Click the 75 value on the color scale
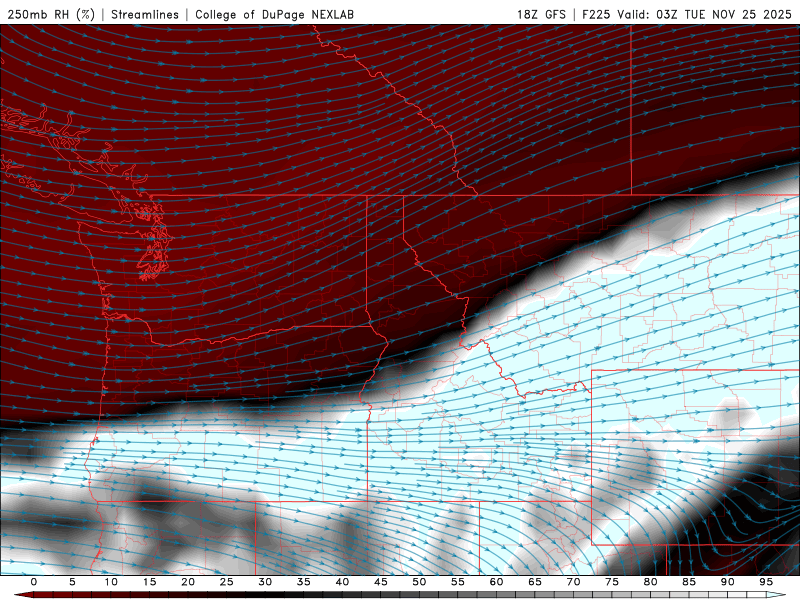This screenshot has width=800, height=600. click(612, 582)
